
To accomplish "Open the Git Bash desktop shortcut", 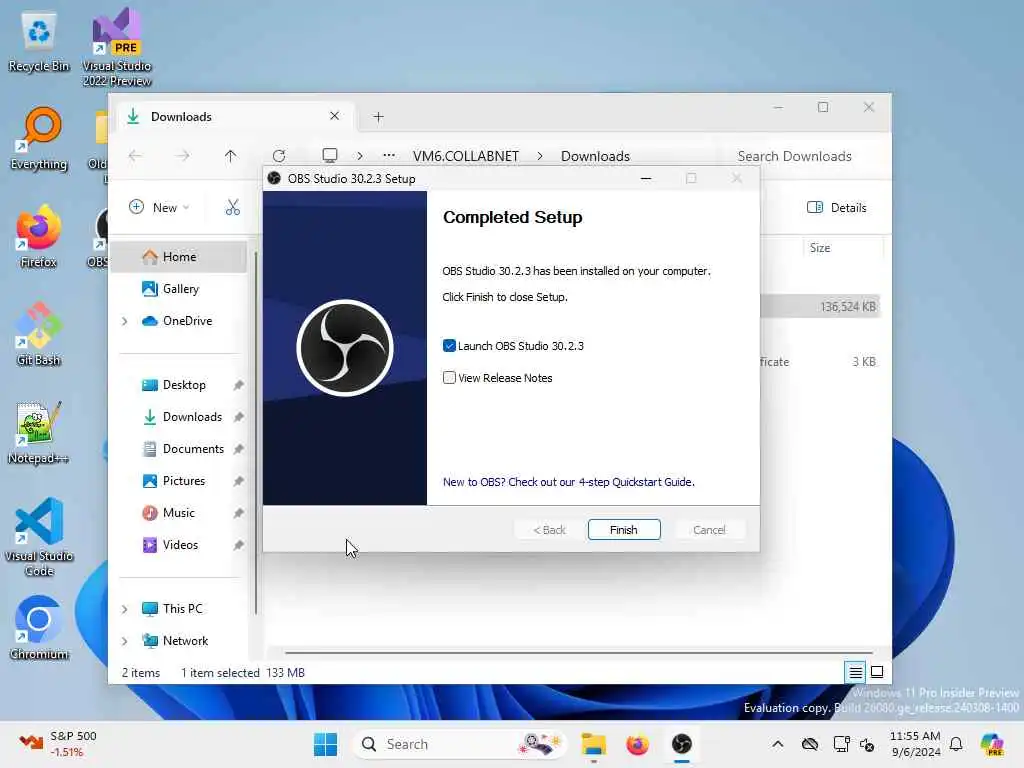I will click(39, 334).
